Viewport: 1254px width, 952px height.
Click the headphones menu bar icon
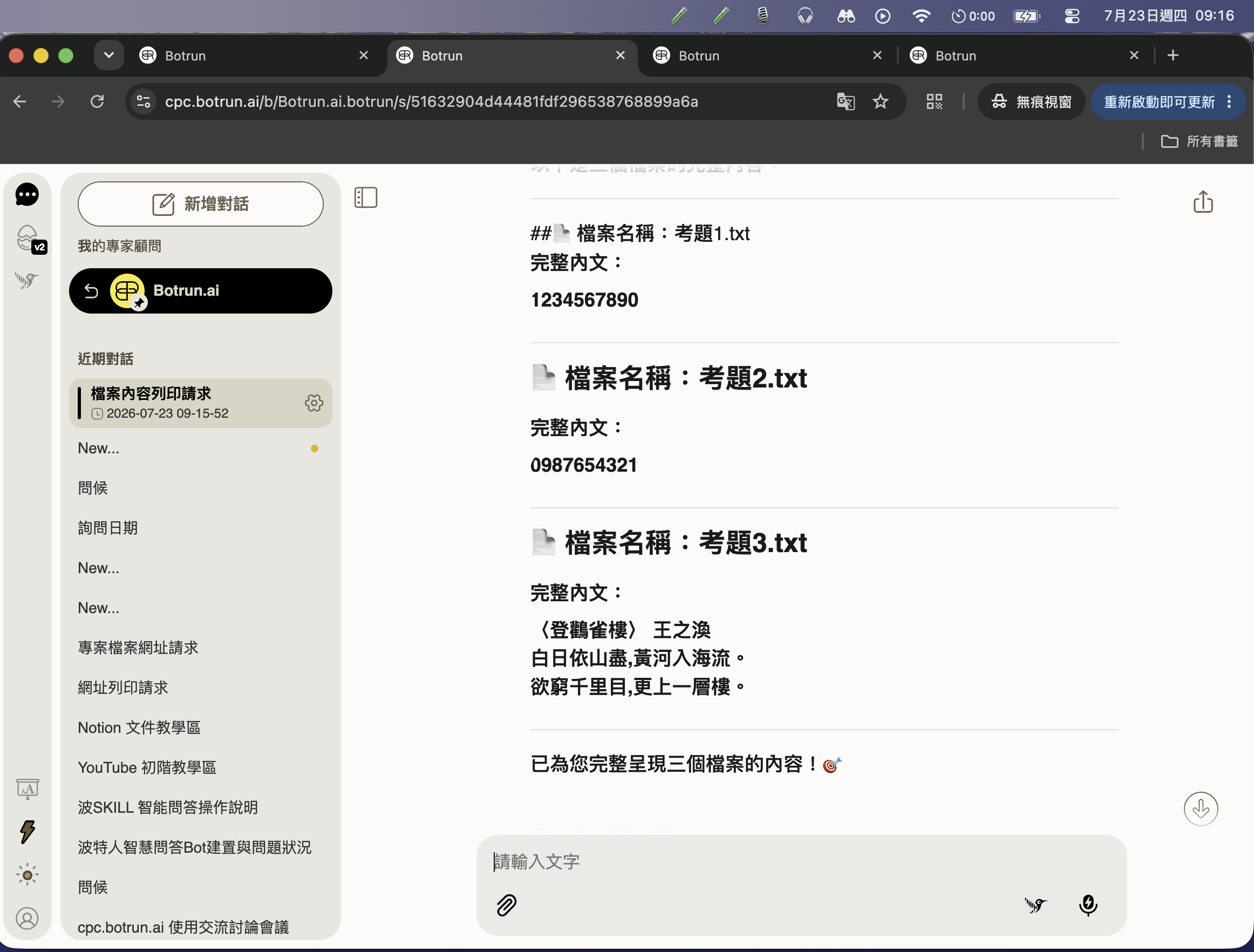[x=805, y=15]
